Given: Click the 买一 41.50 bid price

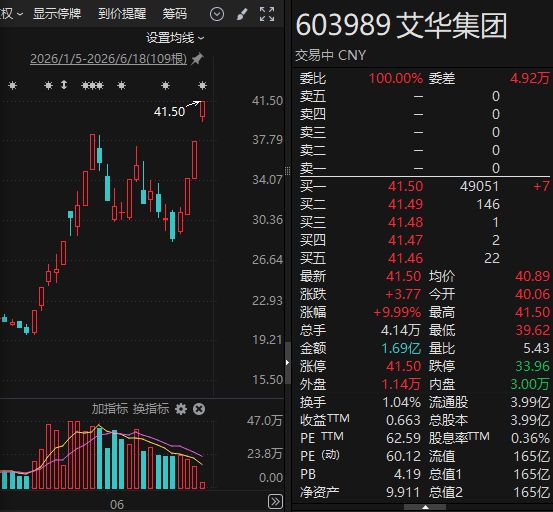Looking at the screenshot, I should pos(405,186).
